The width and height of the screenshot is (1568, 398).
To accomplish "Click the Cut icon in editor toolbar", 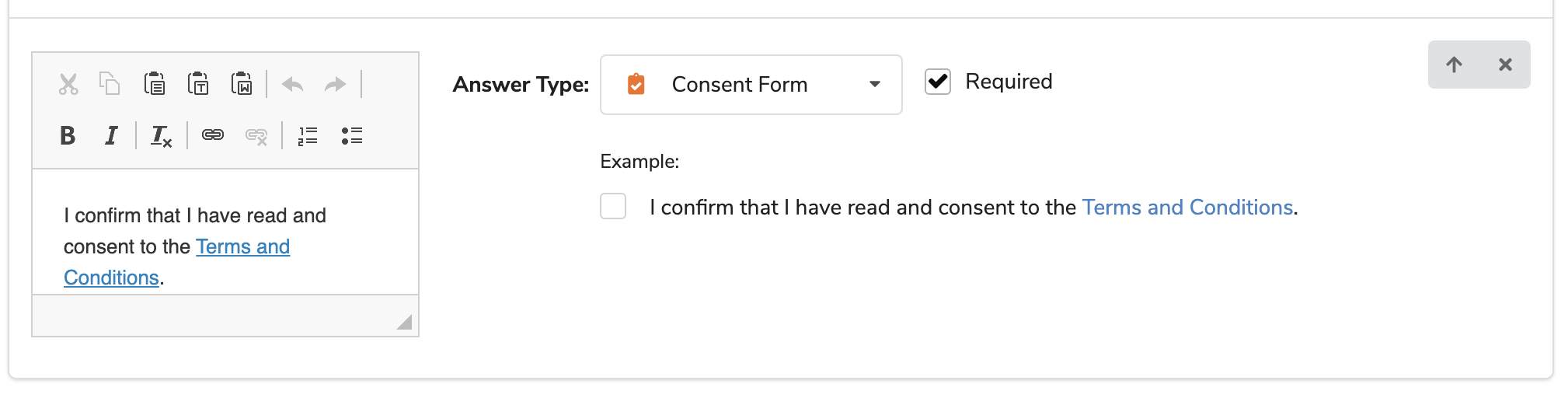I will (68, 84).
